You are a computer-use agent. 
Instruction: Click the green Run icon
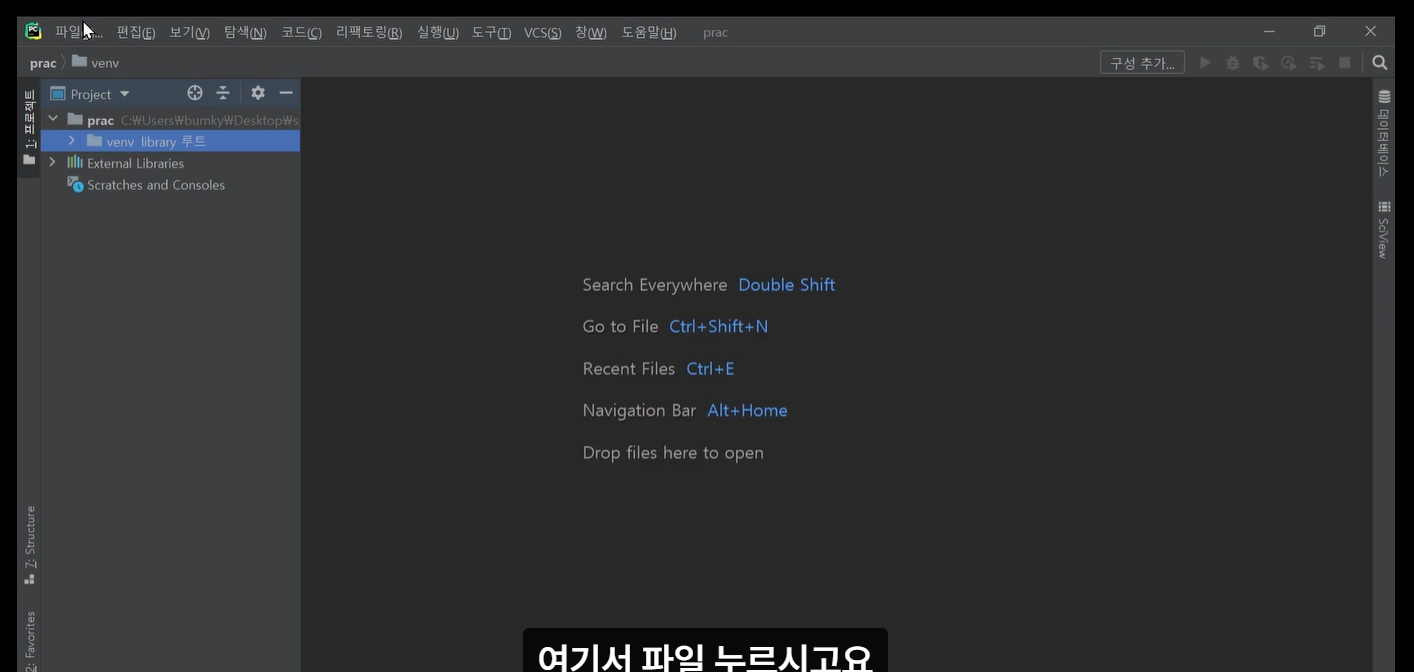(x=1205, y=63)
